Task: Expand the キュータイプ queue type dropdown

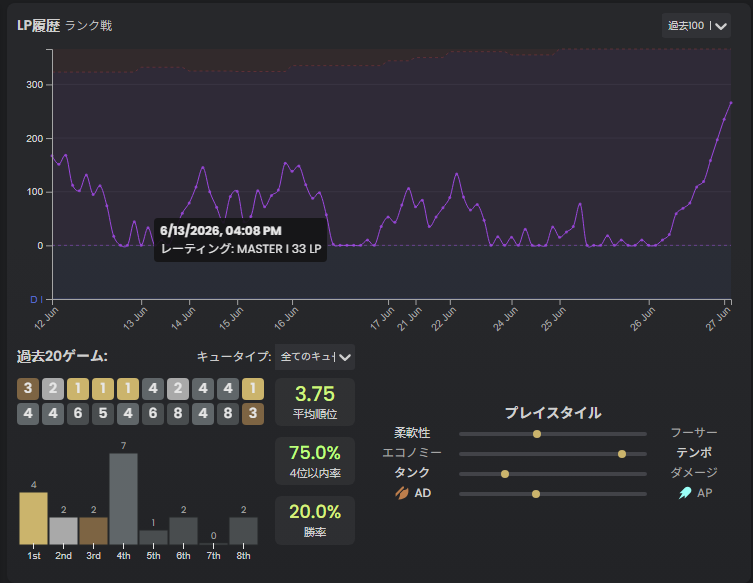Action: click(x=315, y=357)
